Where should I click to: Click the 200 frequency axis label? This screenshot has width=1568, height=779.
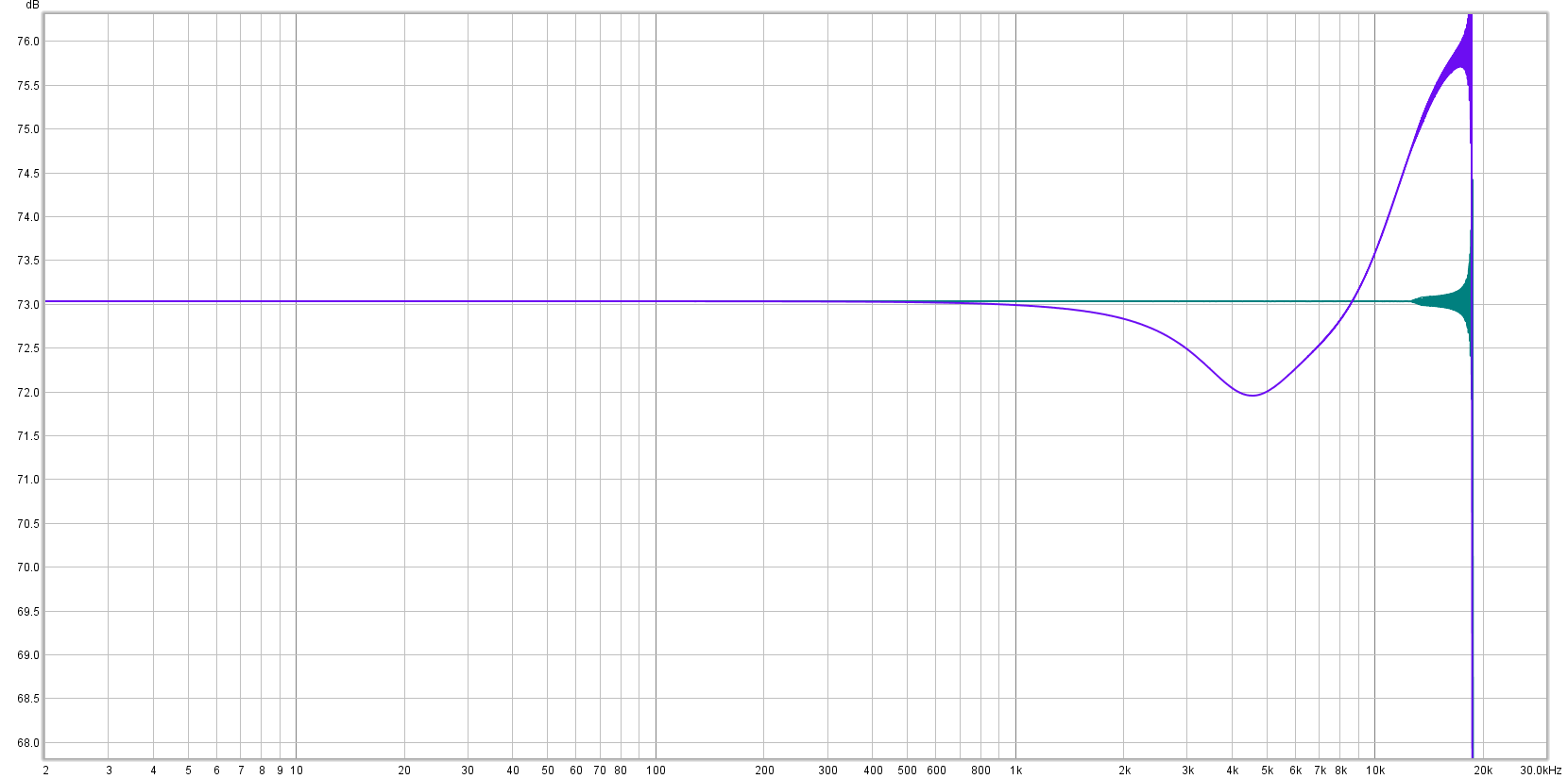[764, 771]
